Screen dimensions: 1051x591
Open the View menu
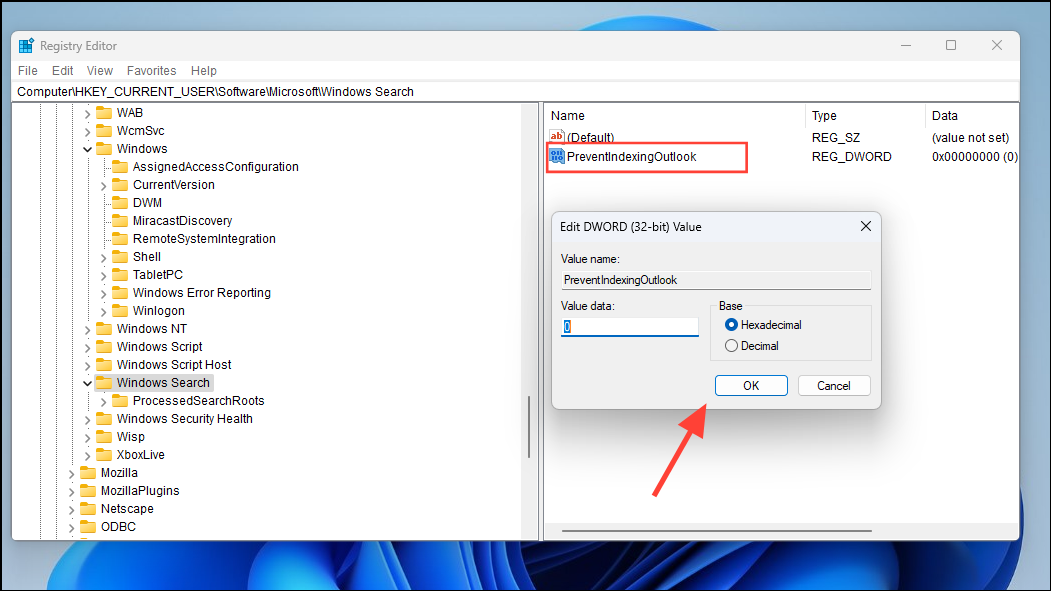(x=99, y=70)
